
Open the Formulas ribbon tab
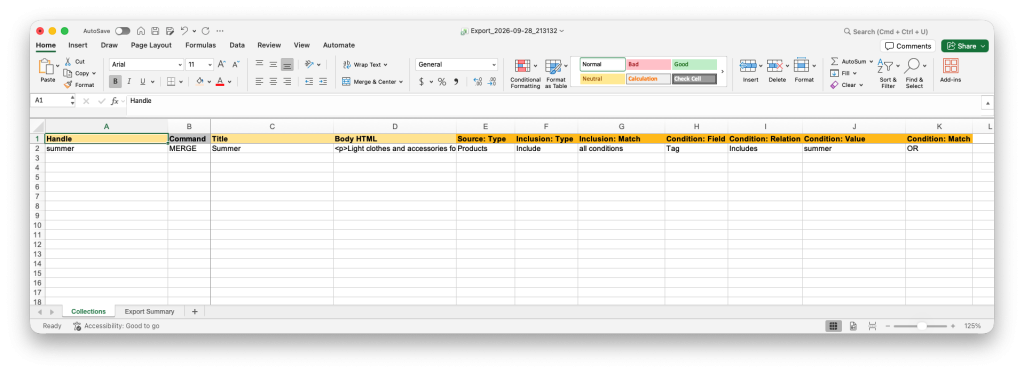point(200,45)
